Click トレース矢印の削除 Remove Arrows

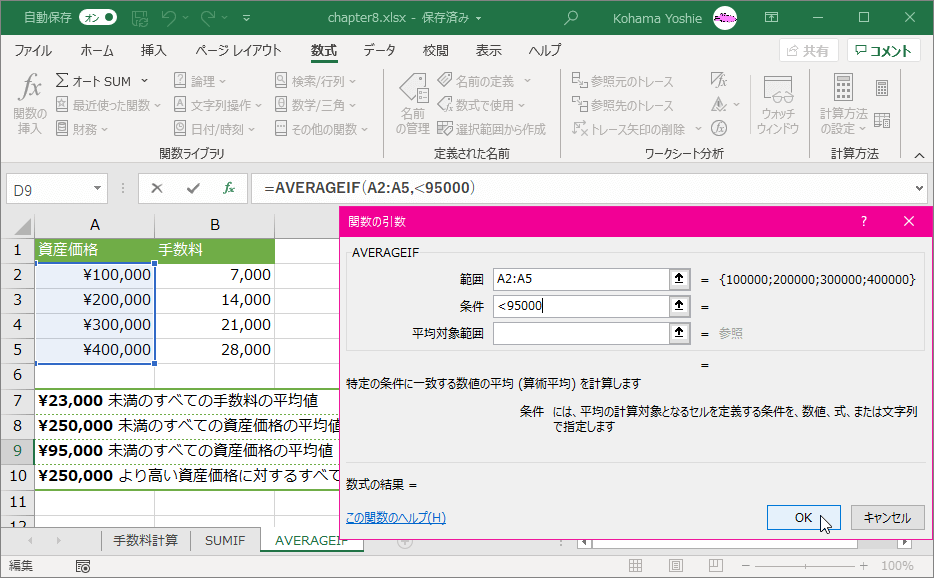coord(629,129)
